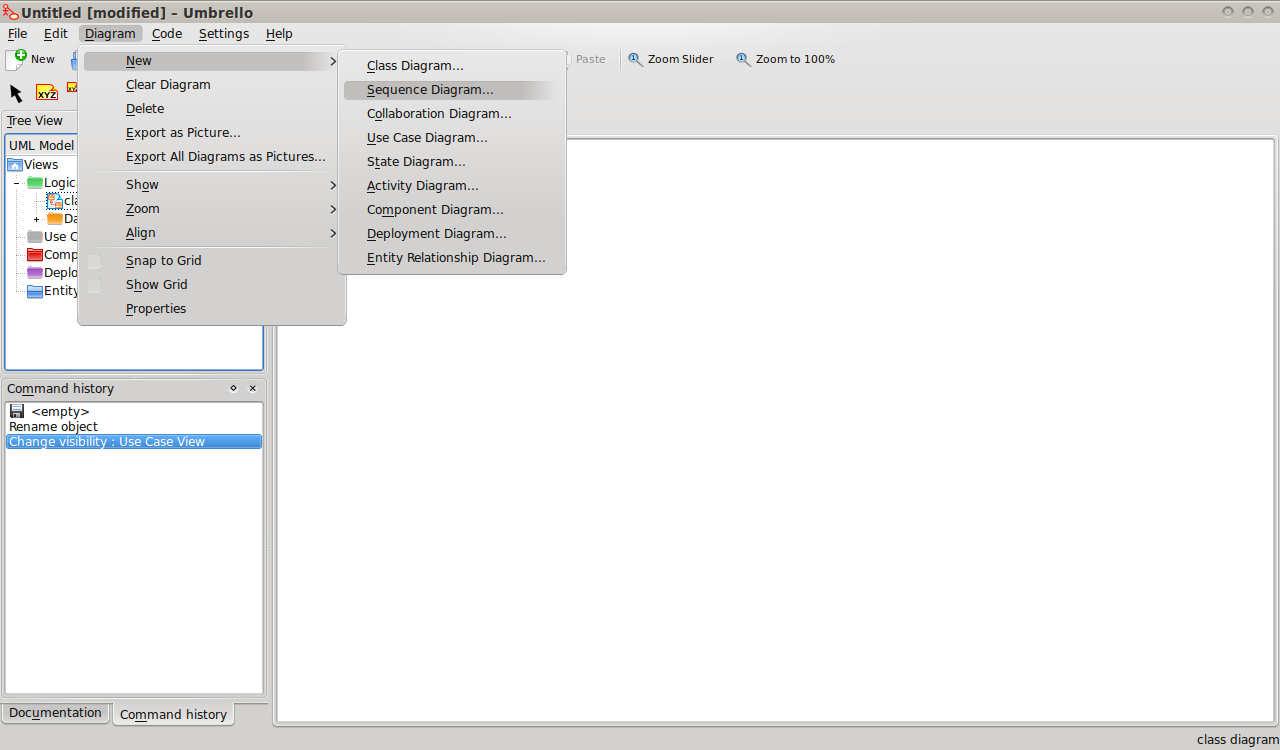Collapse the Logical View tree node
Screen dimensions: 1280x750
click(x=17, y=183)
